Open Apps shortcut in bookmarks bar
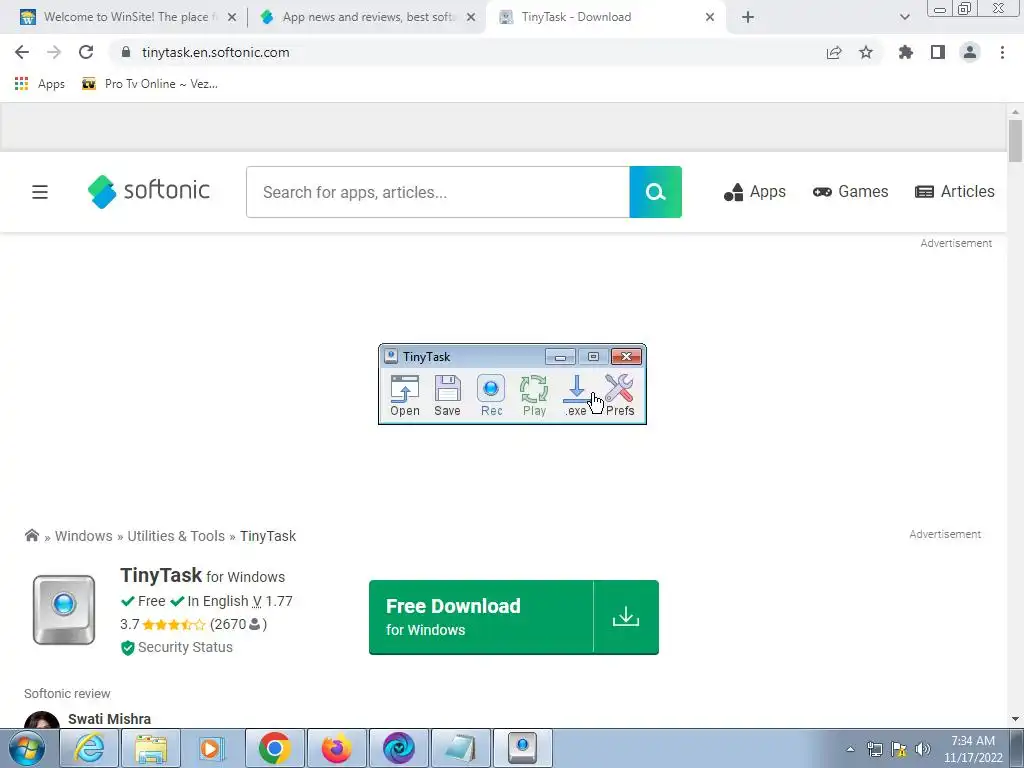Viewport: 1024px width, 768px height. point(39,84)
